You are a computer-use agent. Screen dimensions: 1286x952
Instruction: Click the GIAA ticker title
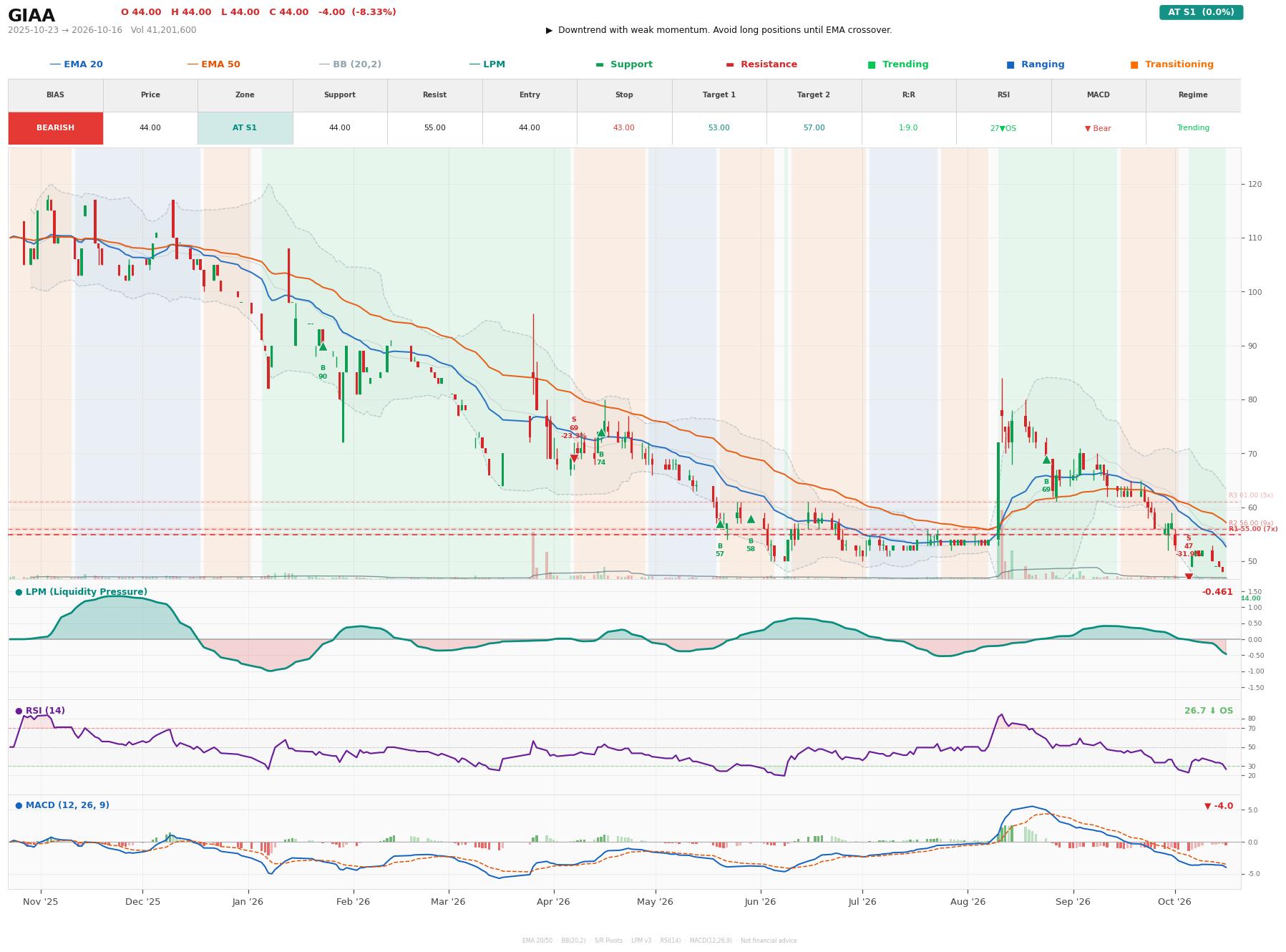click(x=31, y=16)
